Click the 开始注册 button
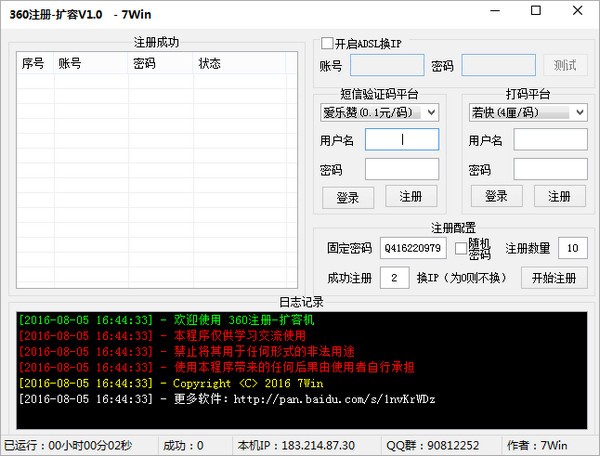Screen dimensions: 600x456 coord(554,277)
